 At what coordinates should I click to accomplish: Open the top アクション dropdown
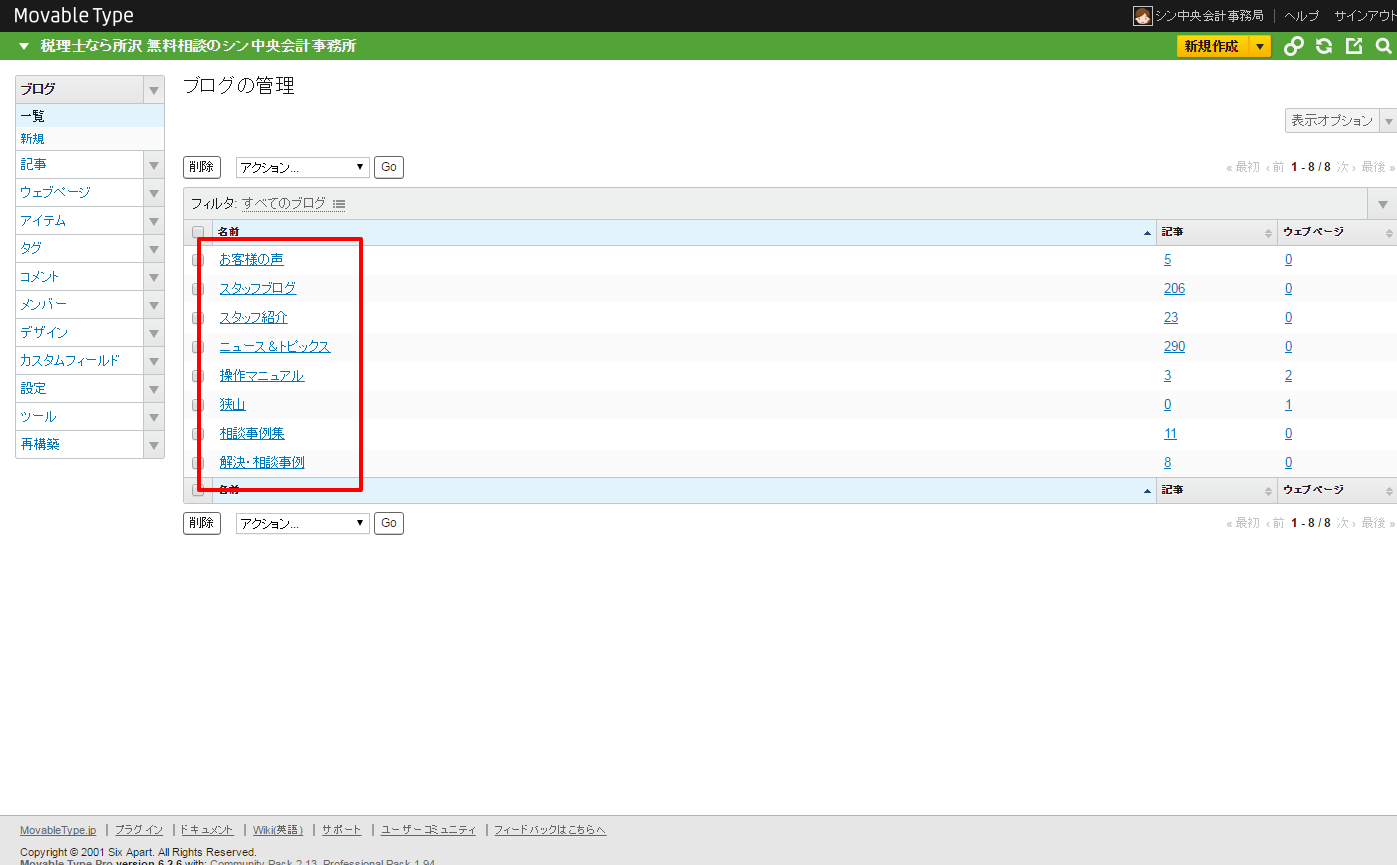(x=302, y=167)
